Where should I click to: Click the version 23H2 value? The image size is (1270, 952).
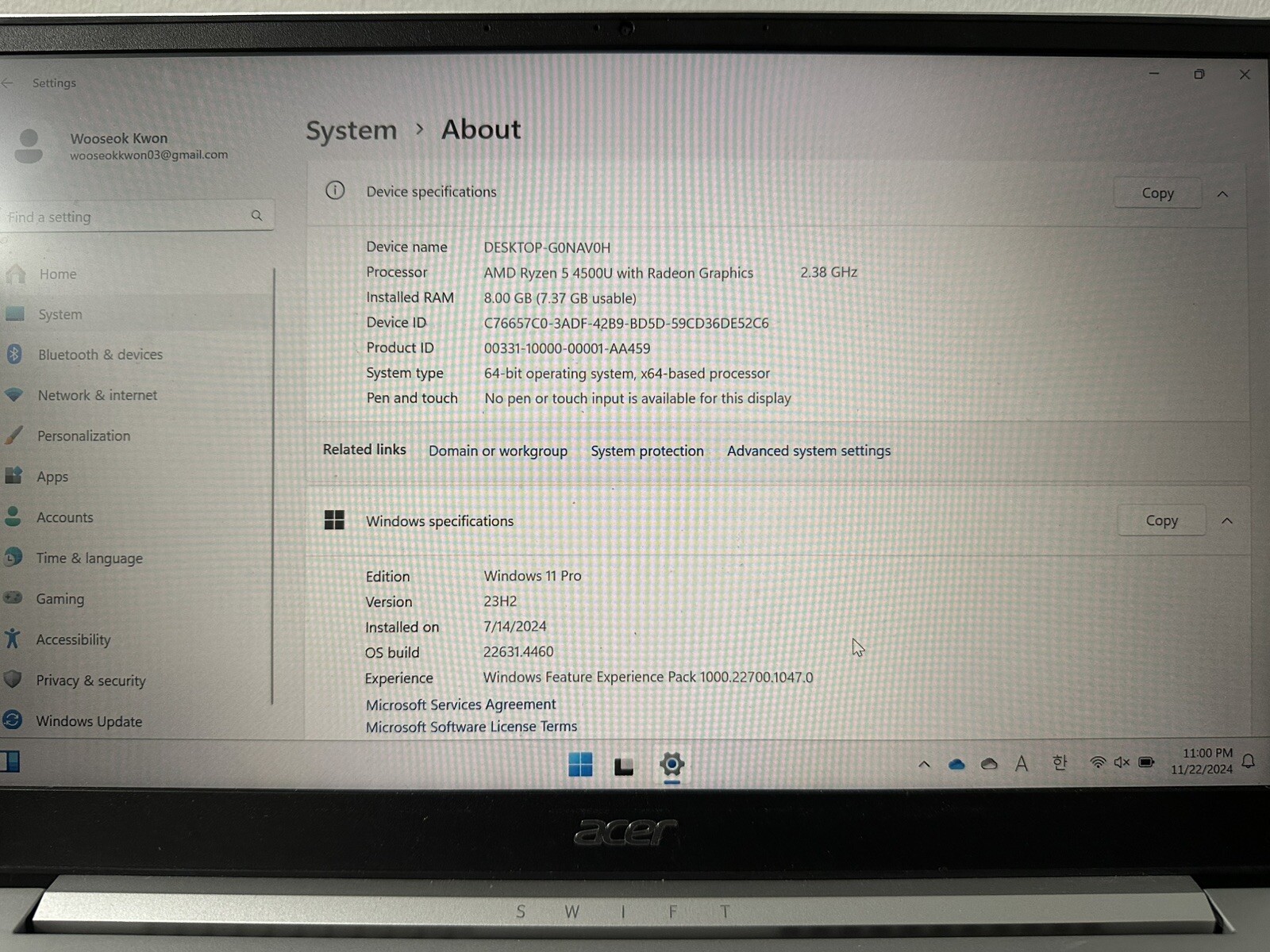500,601
